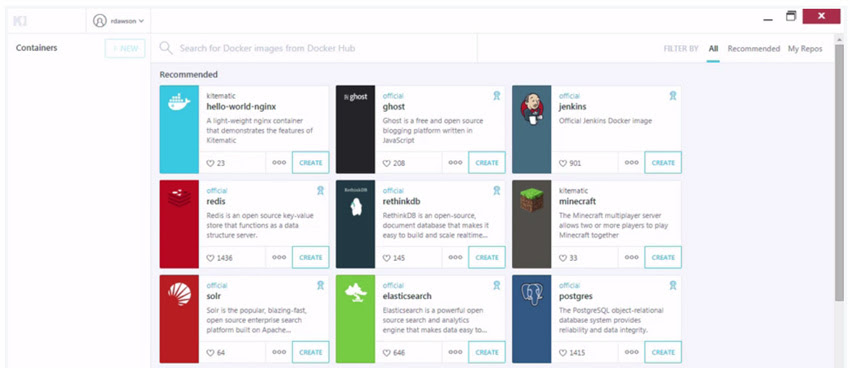
Task: Select the All filter tab
Action: 713,48
